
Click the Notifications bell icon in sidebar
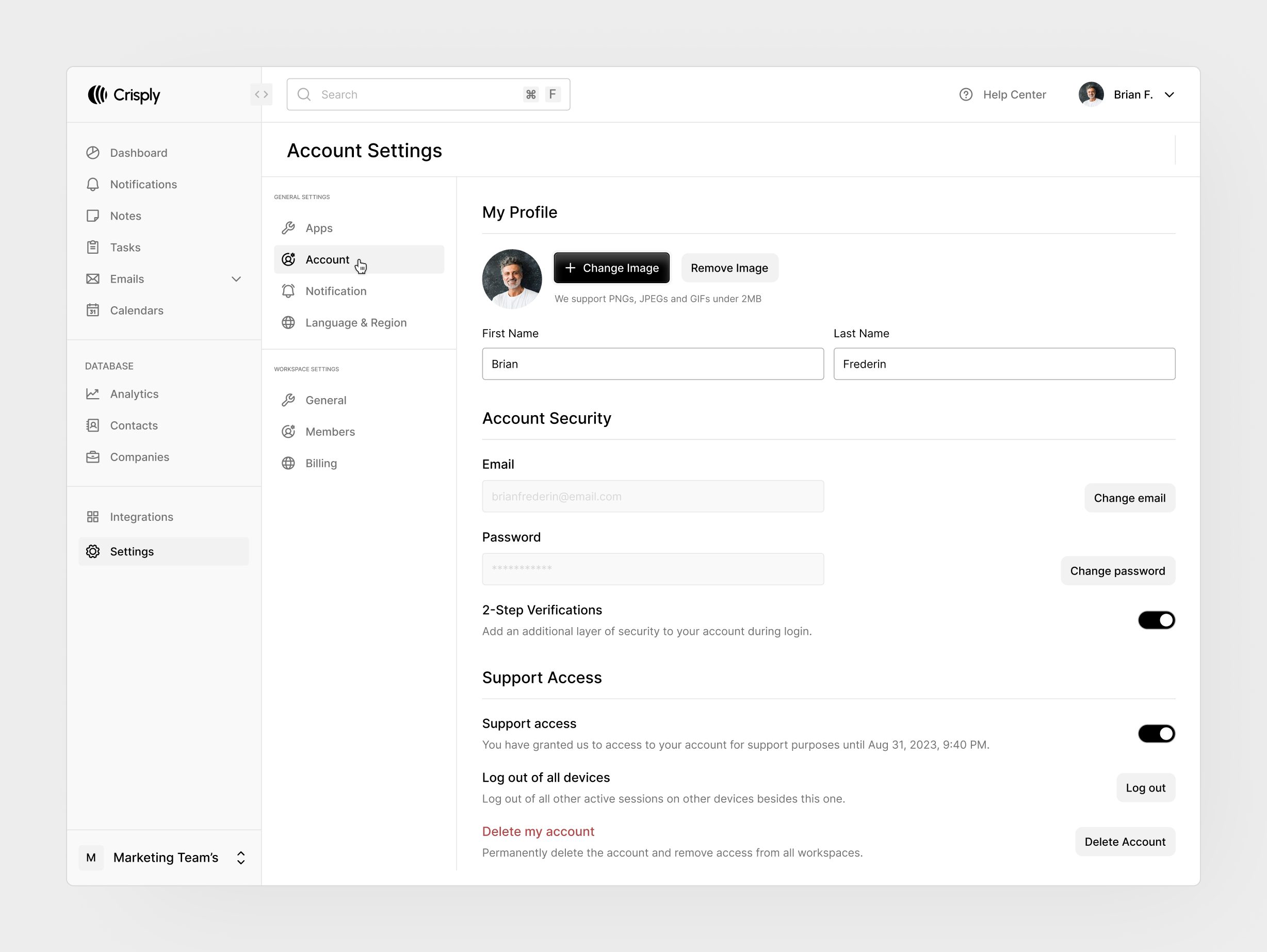coord(93,184)
